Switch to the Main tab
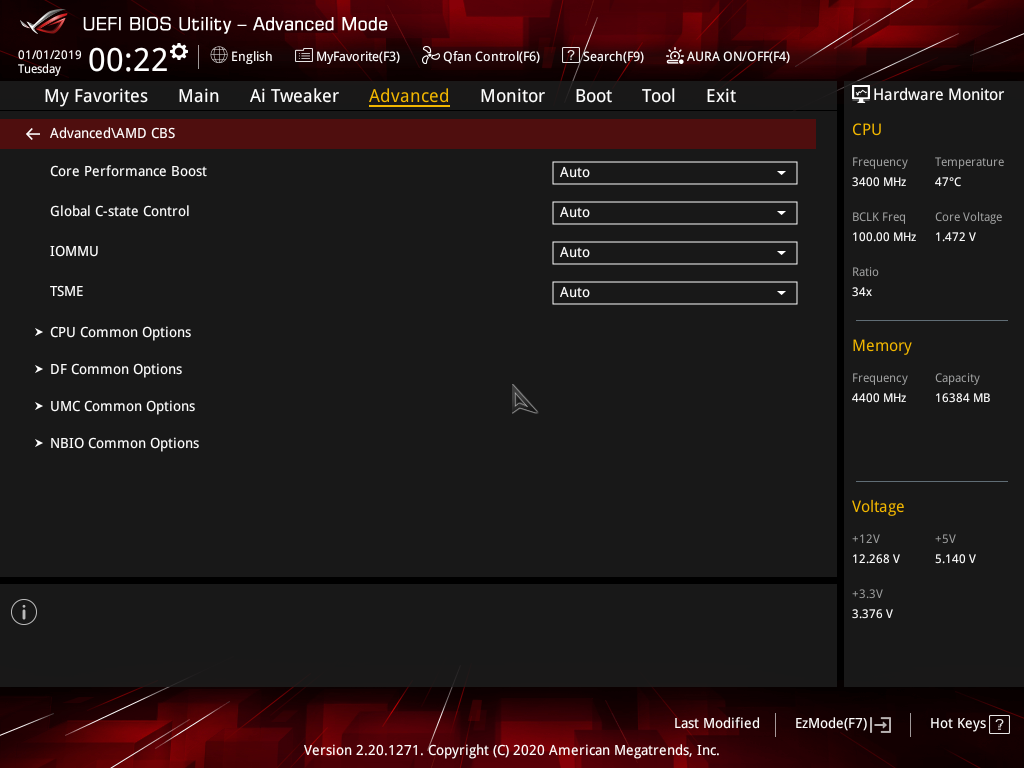Viewport: 1024px width, 768px height. (199, 96)
